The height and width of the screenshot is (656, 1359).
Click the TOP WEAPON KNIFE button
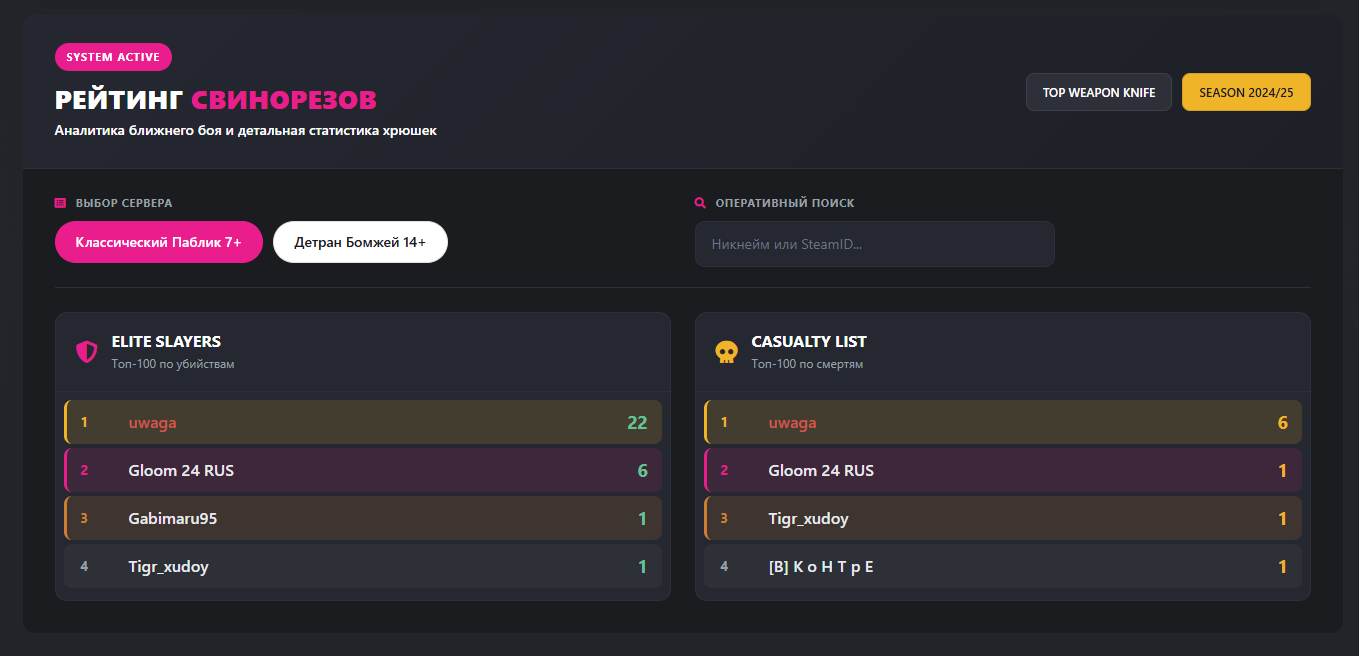pyautogui.click(x=1098, y=92)
